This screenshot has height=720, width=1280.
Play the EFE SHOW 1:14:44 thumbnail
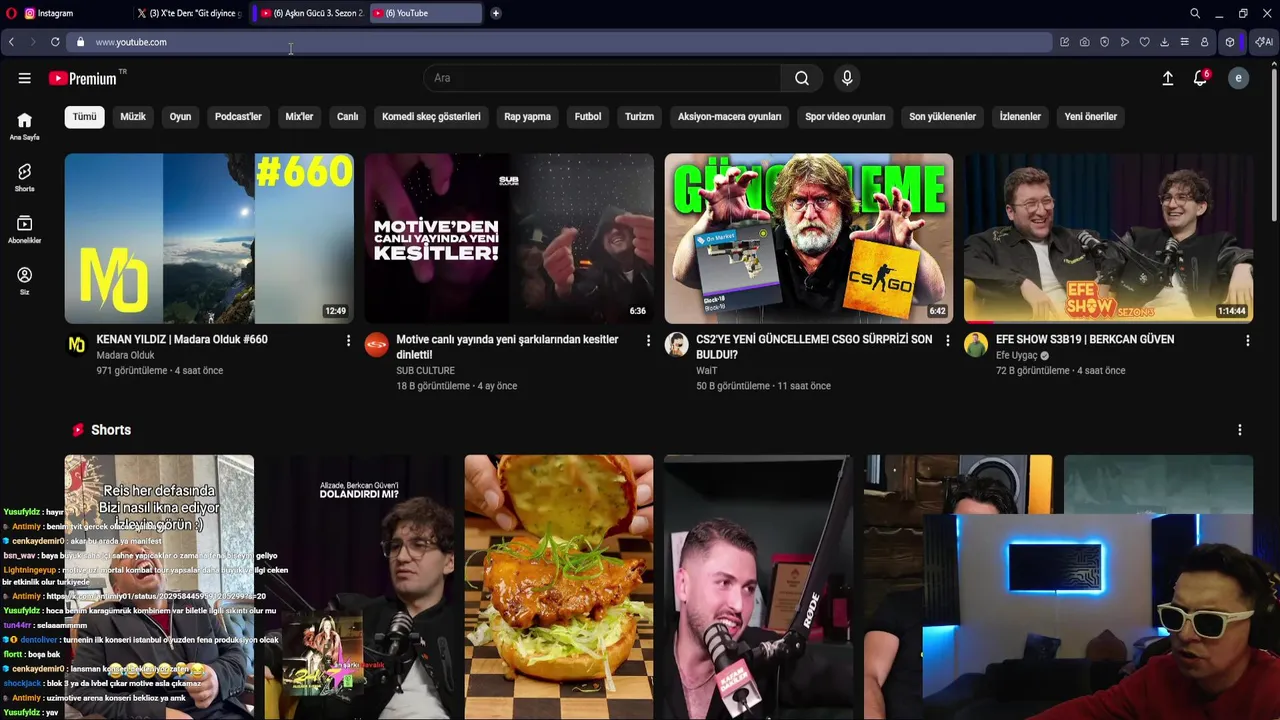pos(1108,238)
